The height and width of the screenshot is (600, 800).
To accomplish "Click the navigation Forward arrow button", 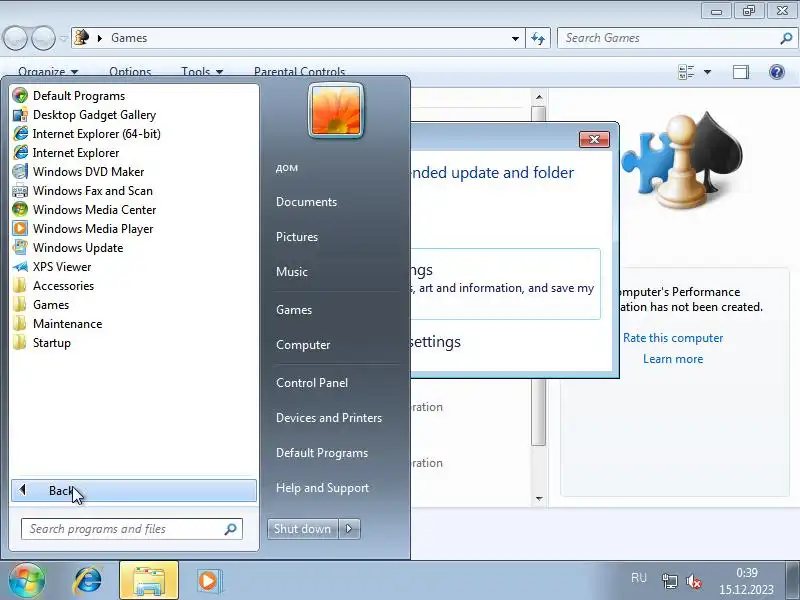I will 43,38.
